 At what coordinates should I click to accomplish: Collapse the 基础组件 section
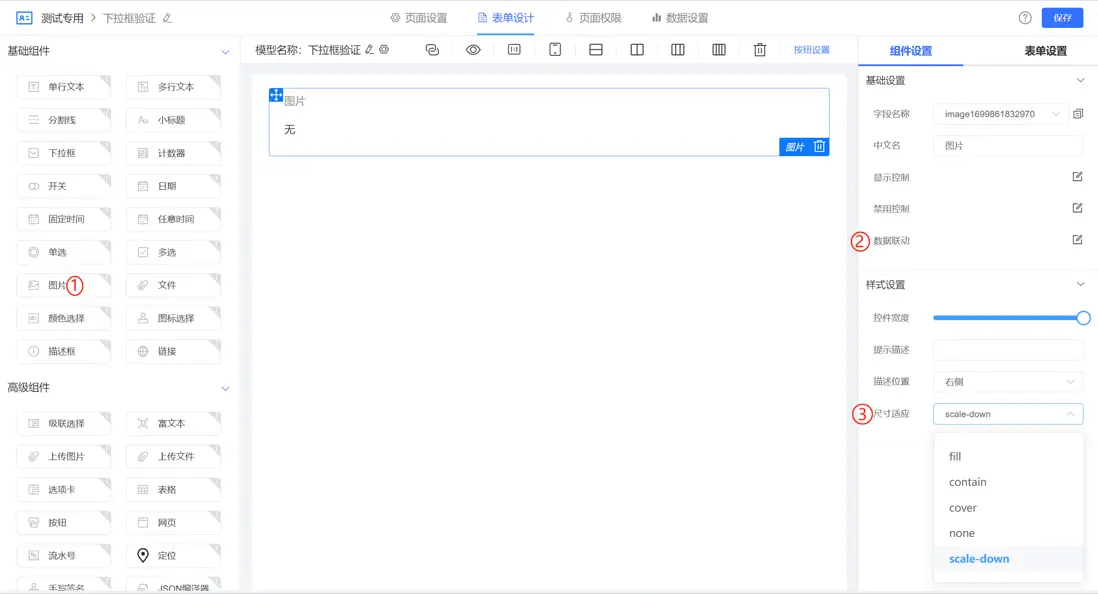point(225,49)
